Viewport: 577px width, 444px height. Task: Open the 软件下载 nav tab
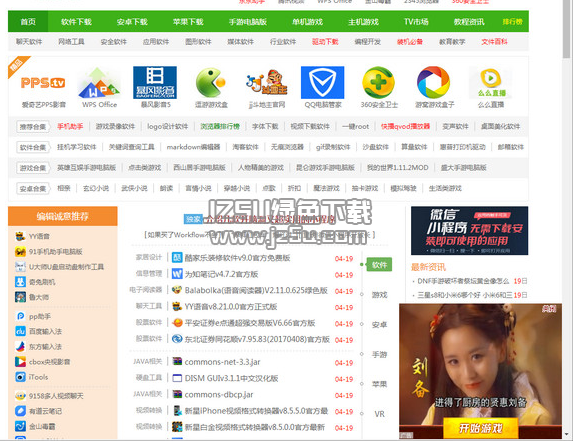[x=76, y=22]
